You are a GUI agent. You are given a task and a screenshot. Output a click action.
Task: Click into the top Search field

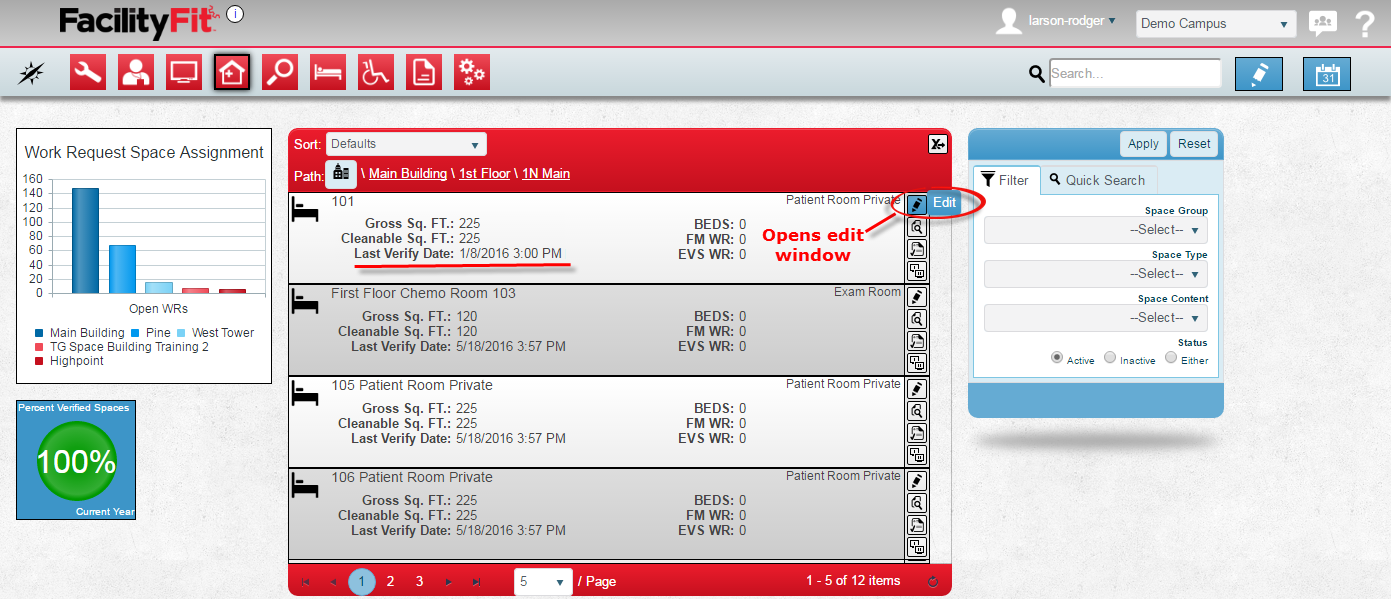coord(1135,73)
